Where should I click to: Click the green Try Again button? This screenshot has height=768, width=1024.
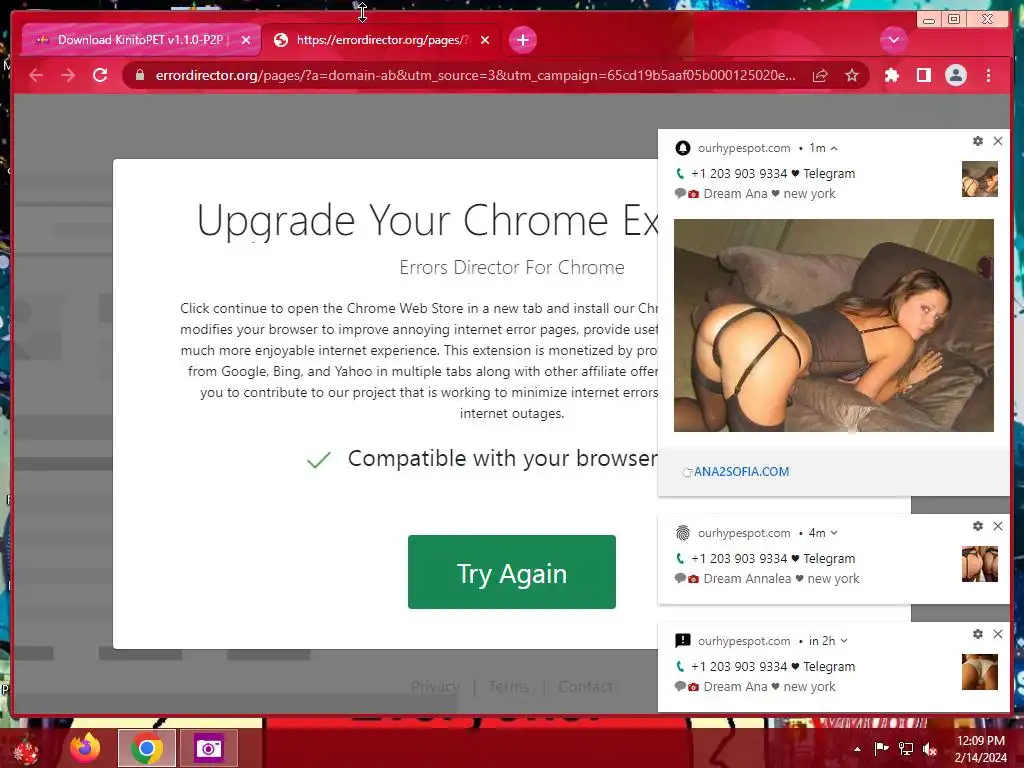pyautogui.click(x=511, y=572)
